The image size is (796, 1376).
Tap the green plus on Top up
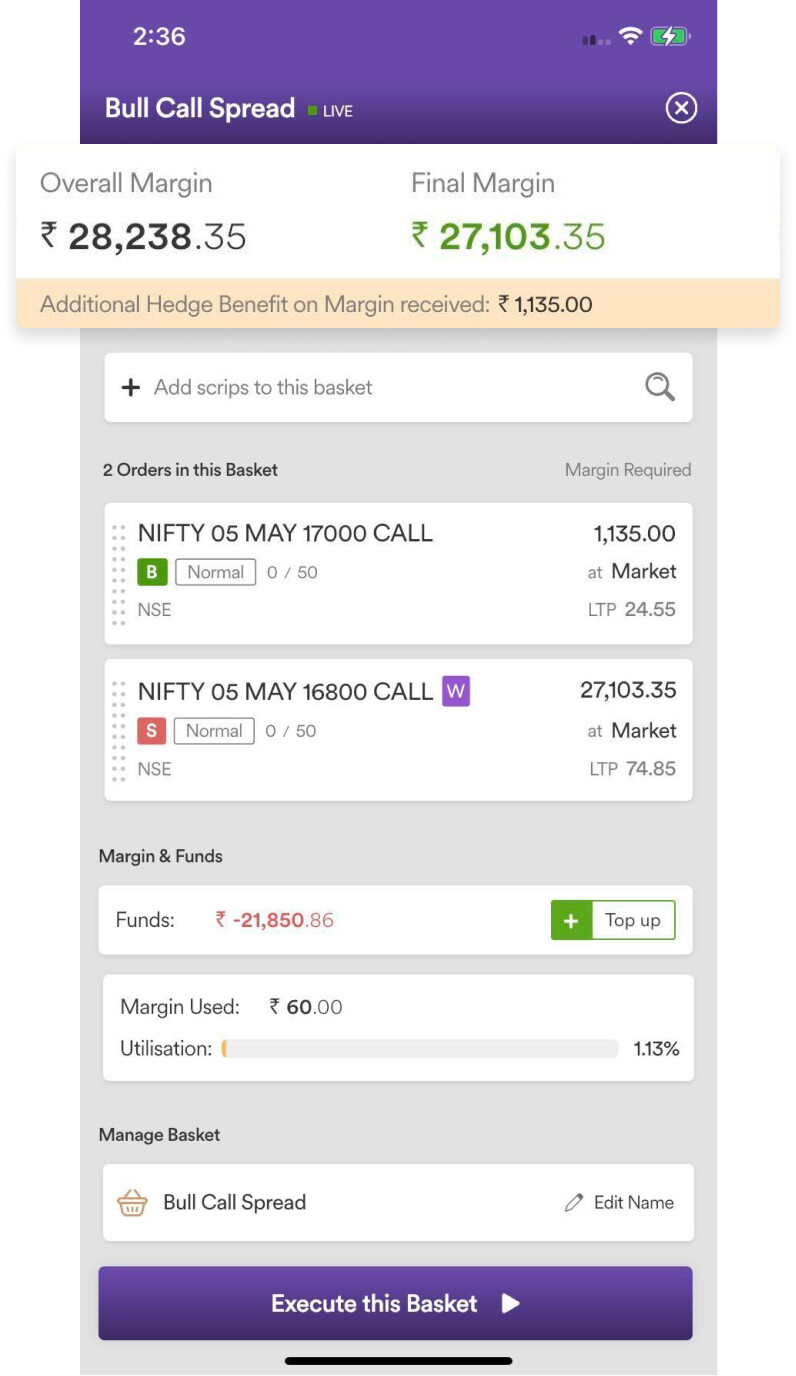click(x=571, y=921)
